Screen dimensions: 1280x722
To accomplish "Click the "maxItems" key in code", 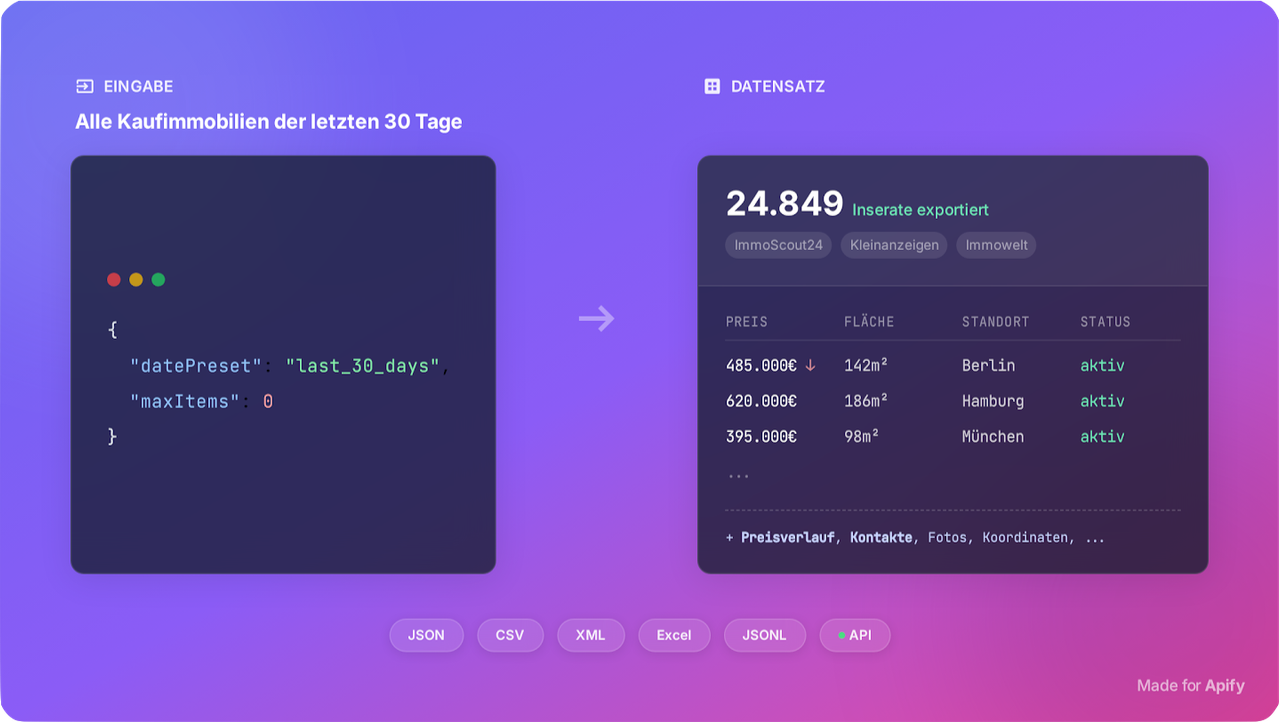I will coord(185,402).
